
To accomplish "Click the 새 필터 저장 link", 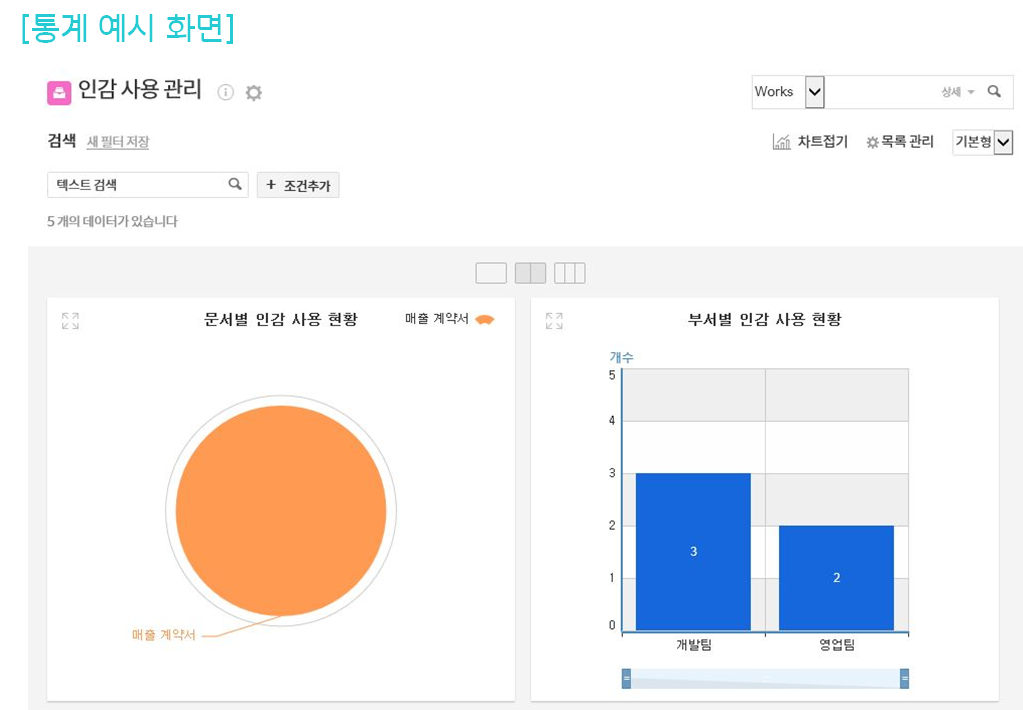I will (x=118, y=142).
